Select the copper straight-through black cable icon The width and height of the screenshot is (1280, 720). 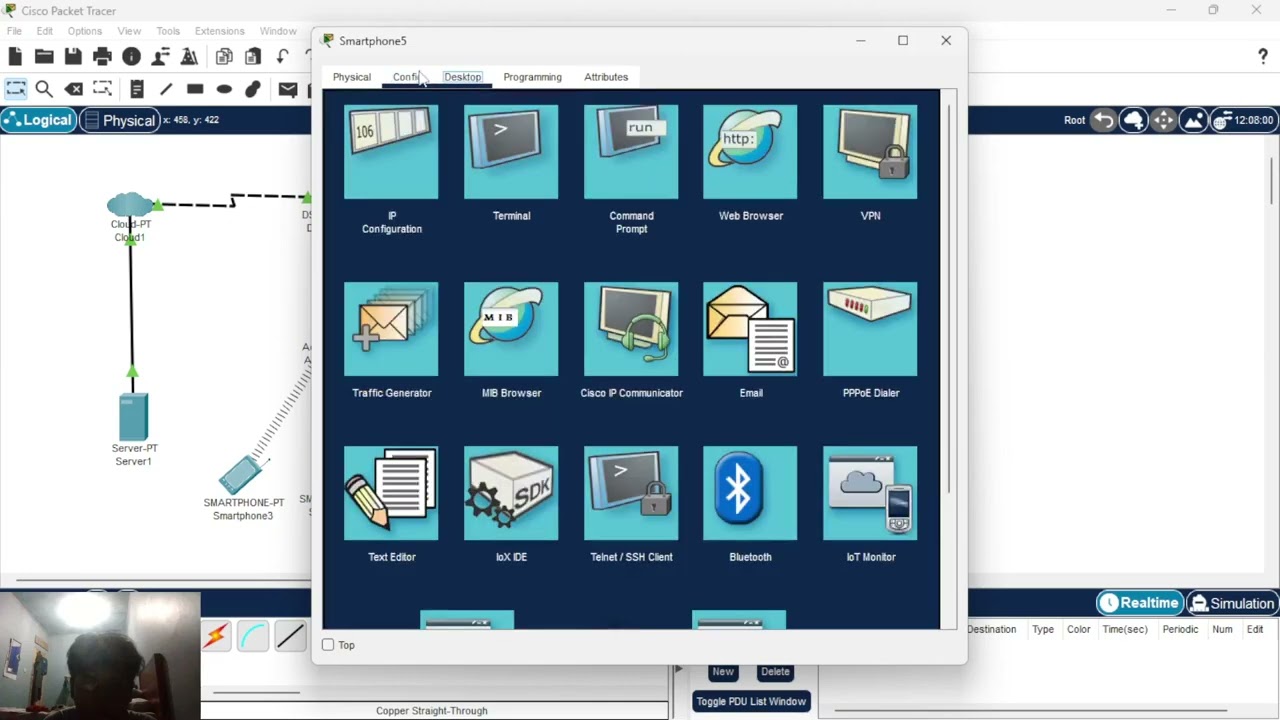coord(290,635)
